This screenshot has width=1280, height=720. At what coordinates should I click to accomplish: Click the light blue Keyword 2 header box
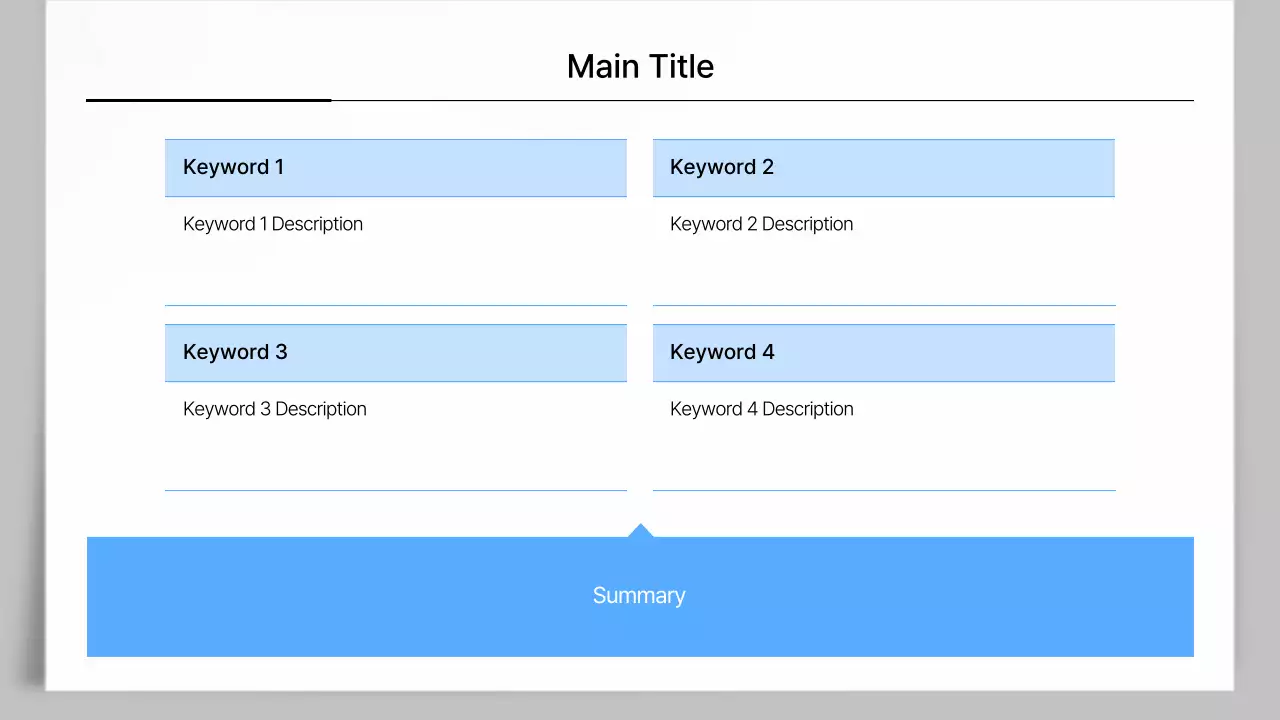pyautogui.click(x=950, y=168)
